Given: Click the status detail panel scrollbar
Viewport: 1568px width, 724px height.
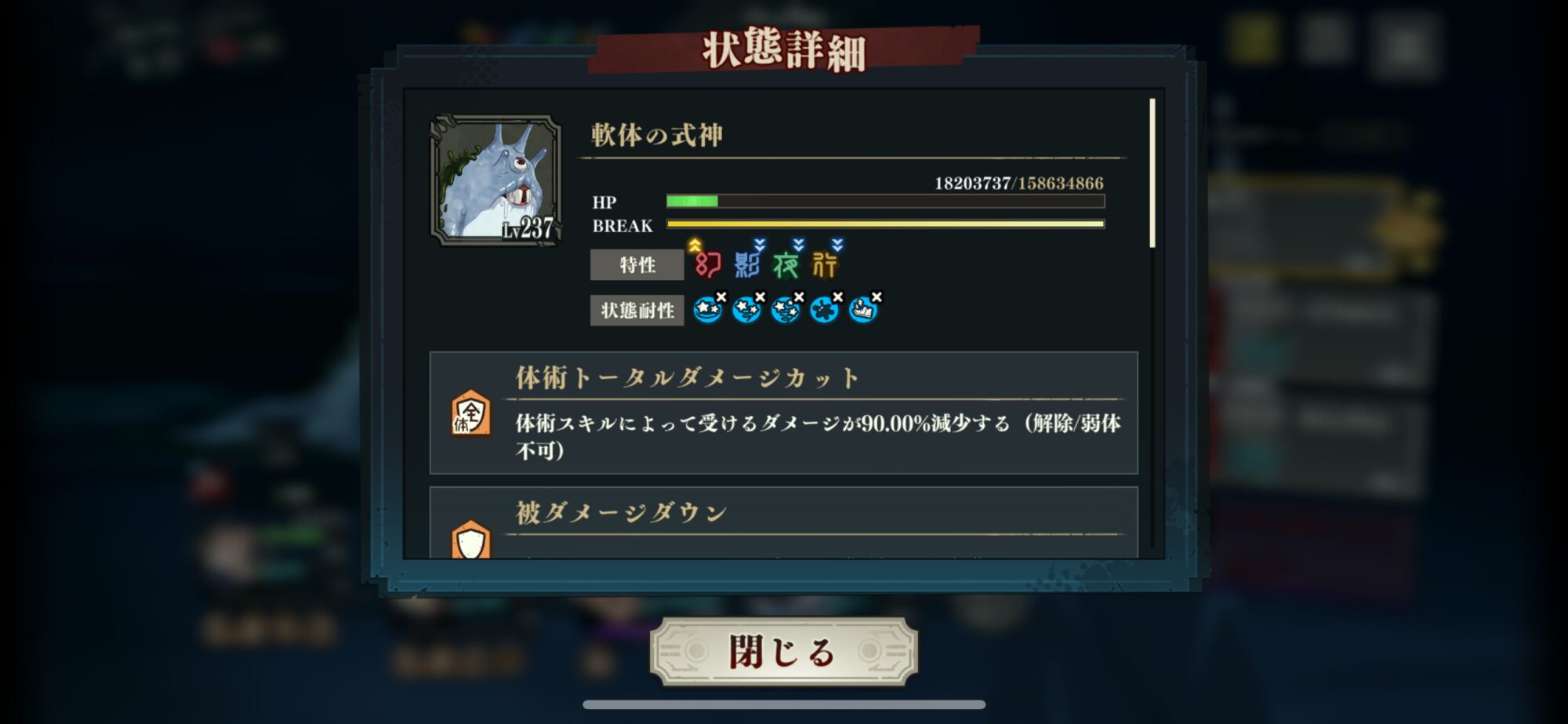Looking at the screenshot, I should 1152,173.
